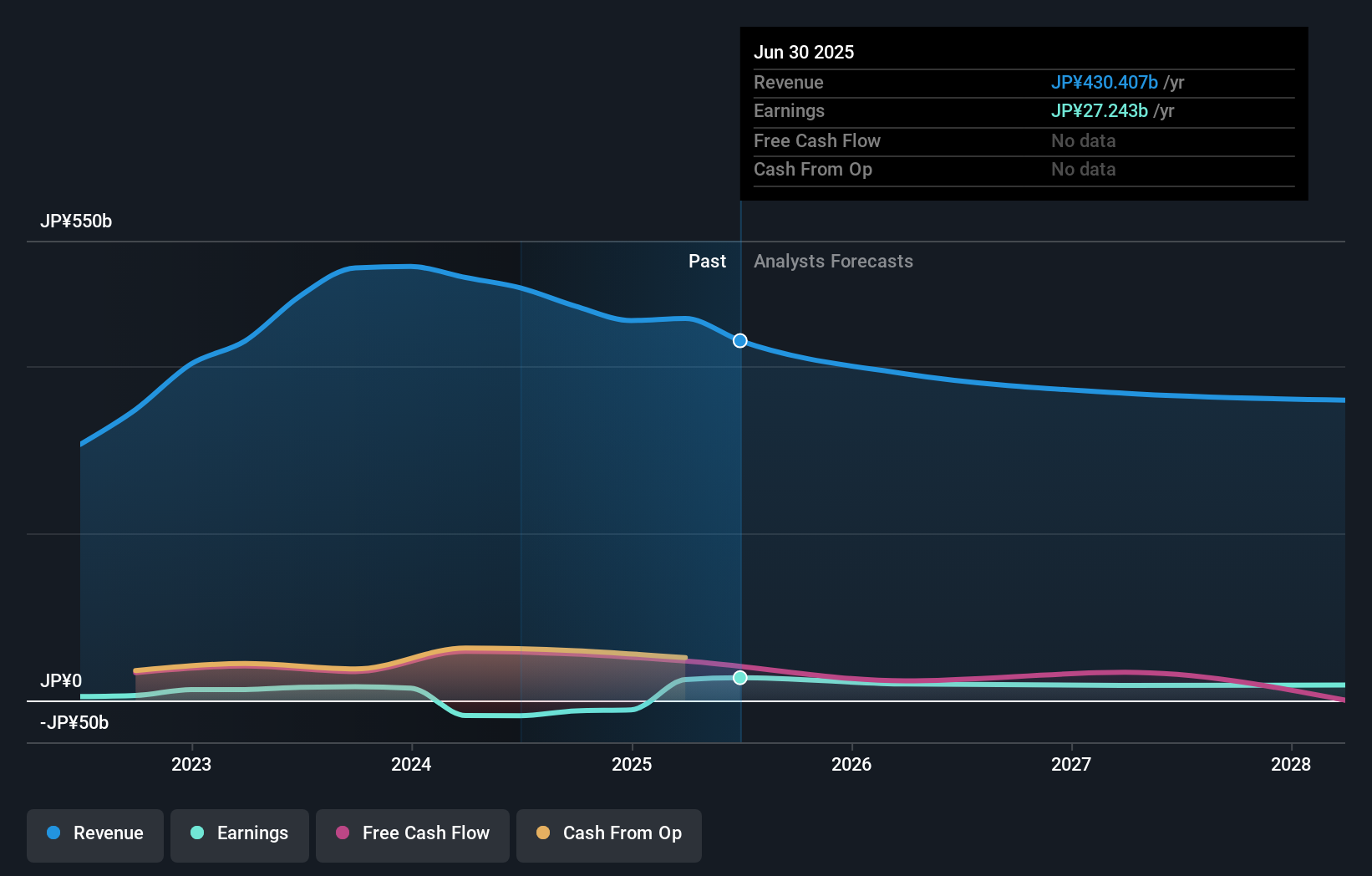The height and width of the screenshot is (876, 1372).
Task: Select the teal Earnings dot indicator
Action: pyautogui.click(x=197, y=833)
